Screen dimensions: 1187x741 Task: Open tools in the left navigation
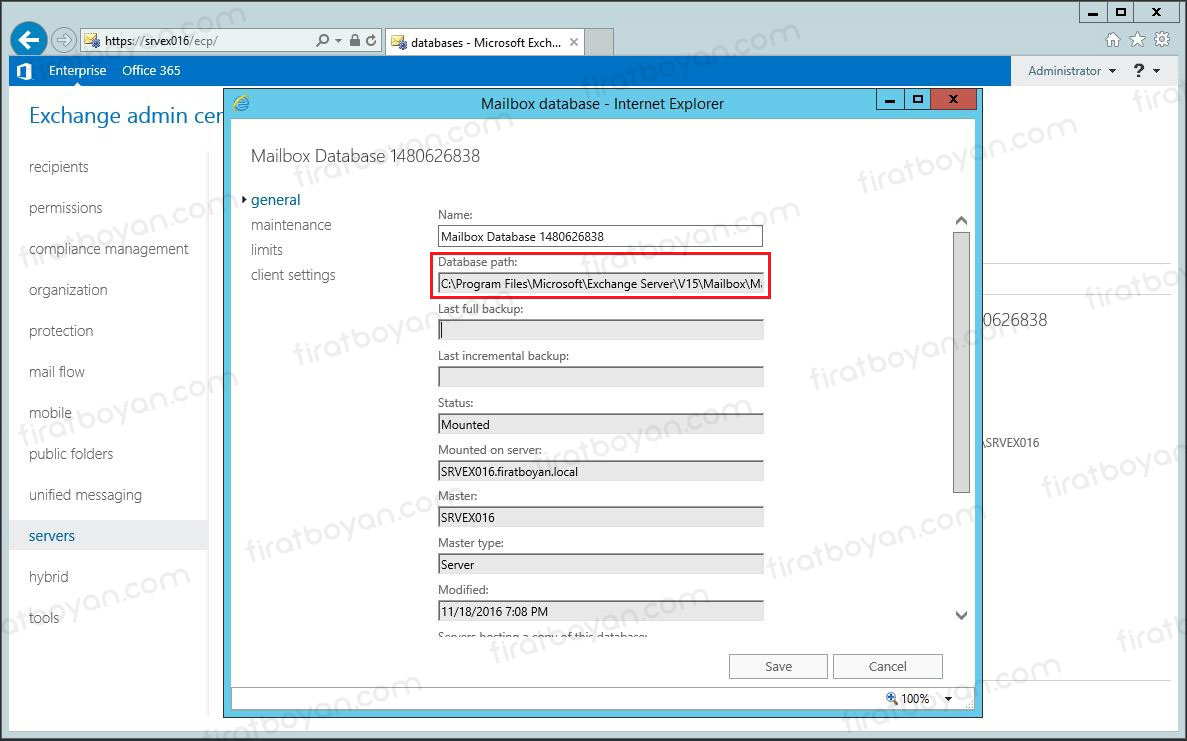(44, 618)
